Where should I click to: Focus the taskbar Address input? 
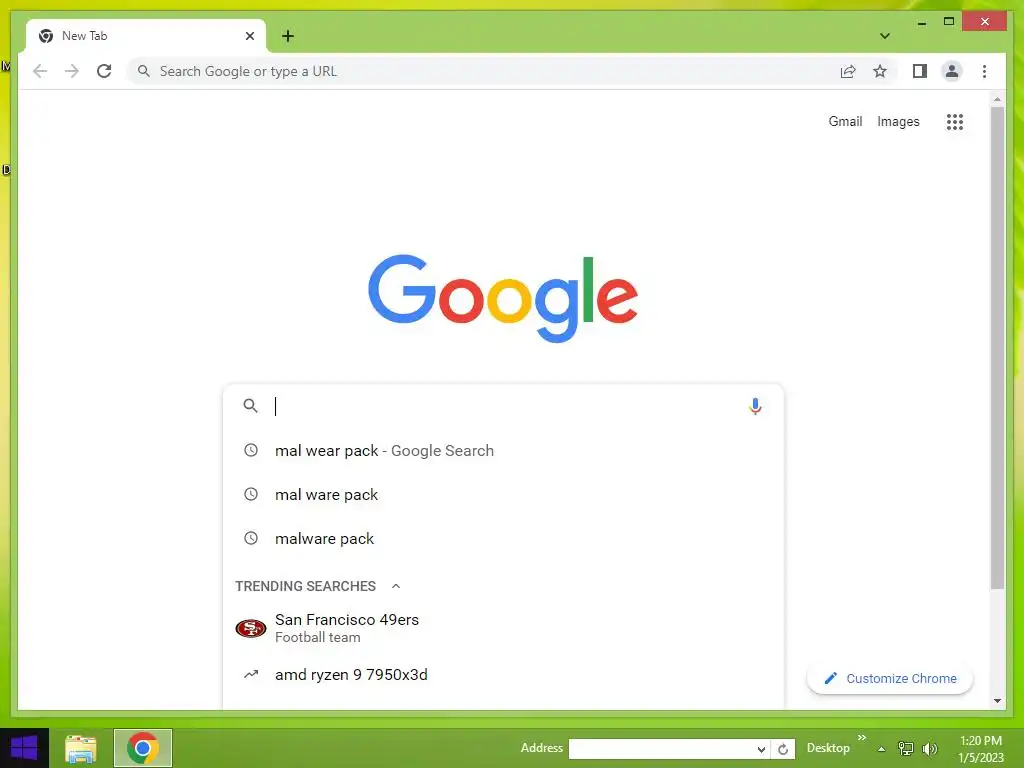(661, 748)
